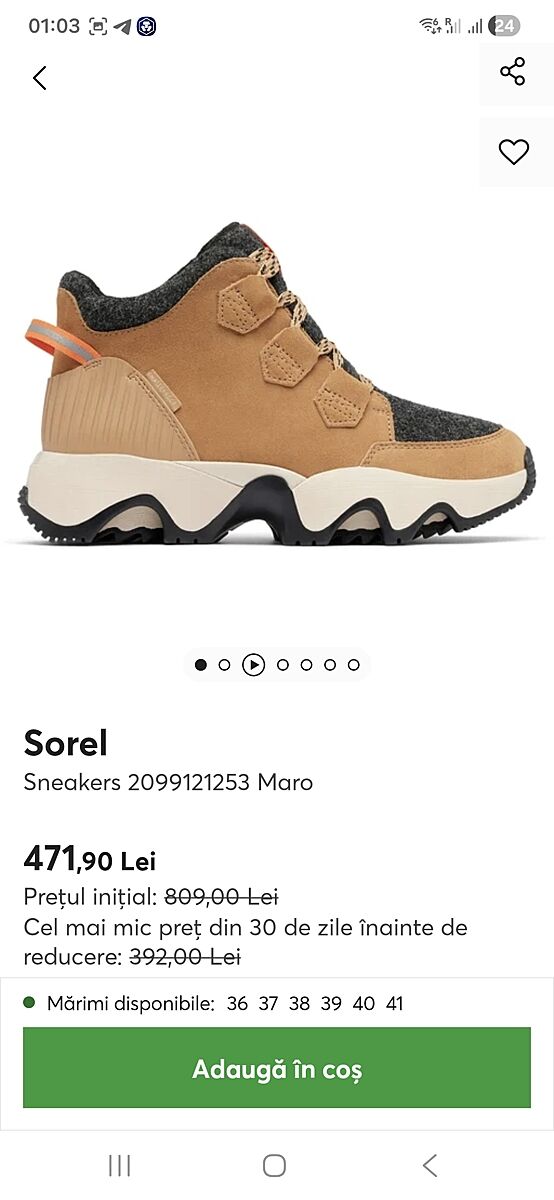Select the first filled carousel dot

coord(201,665)
